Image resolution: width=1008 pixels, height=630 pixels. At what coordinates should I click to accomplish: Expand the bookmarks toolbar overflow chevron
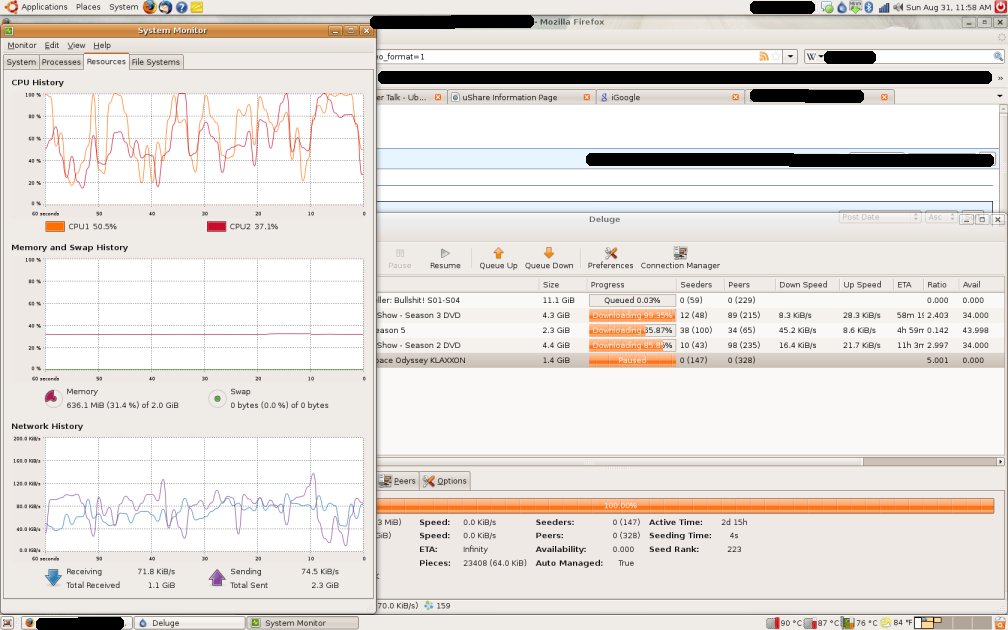(x=1000, y=78)
